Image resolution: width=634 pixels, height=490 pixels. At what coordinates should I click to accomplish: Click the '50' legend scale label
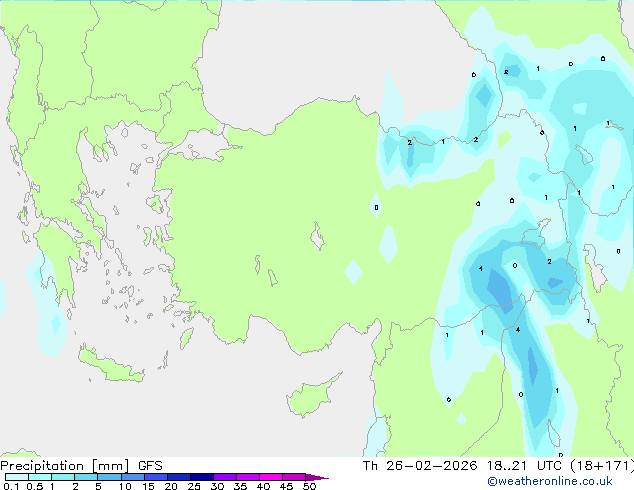tap(309, 486)
